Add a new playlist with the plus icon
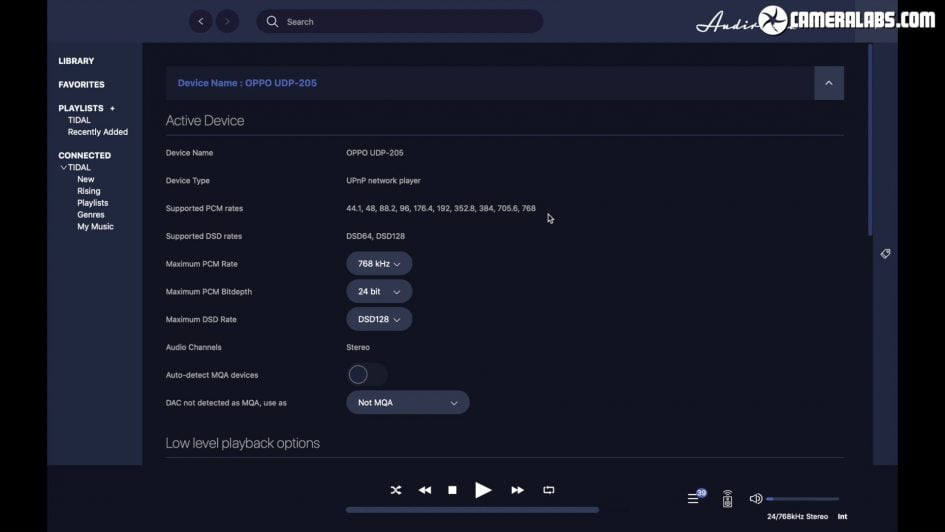 pyautogui.click(x=112, y=108)
